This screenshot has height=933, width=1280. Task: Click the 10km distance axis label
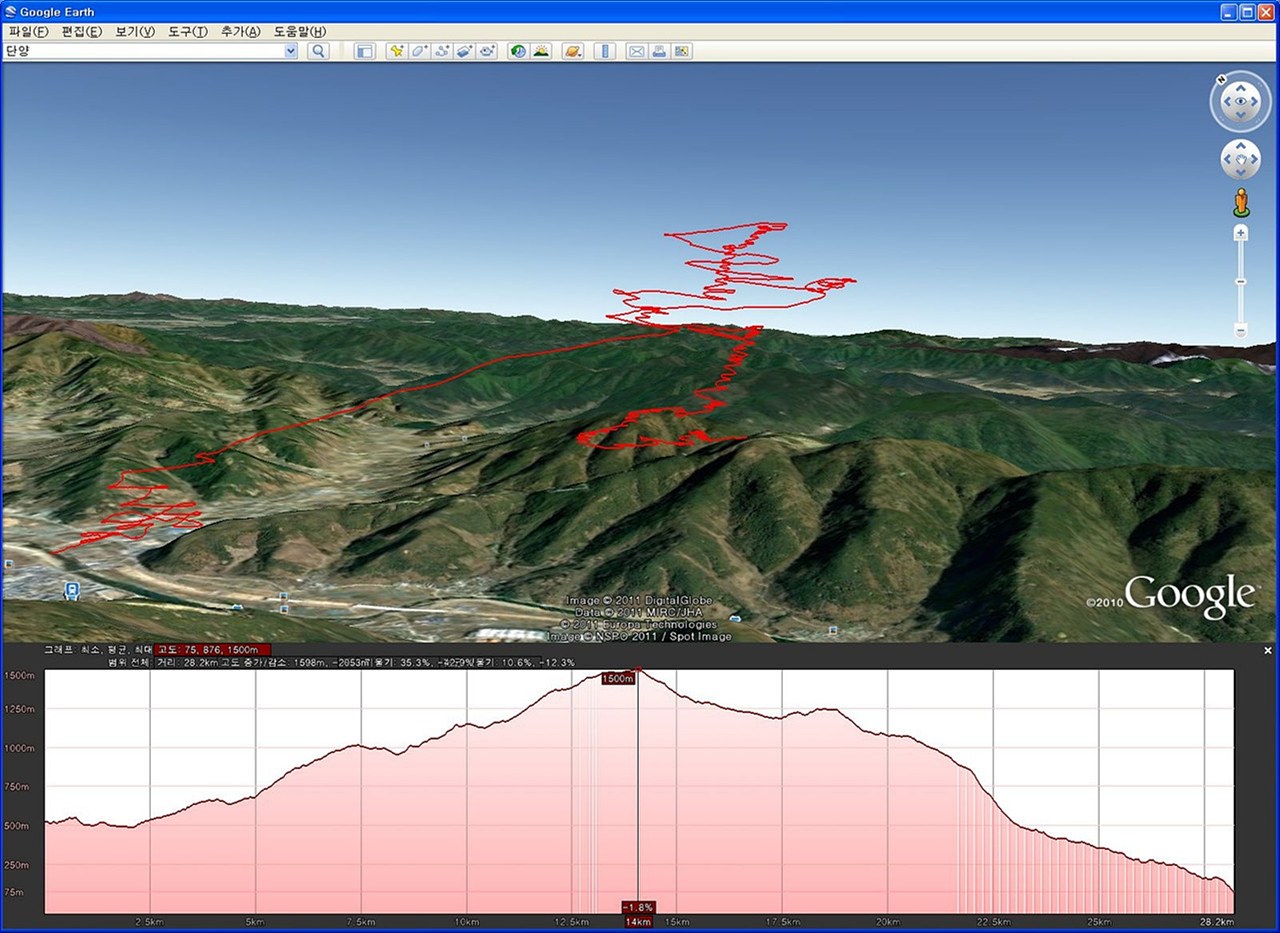click(x=466, y=921)
